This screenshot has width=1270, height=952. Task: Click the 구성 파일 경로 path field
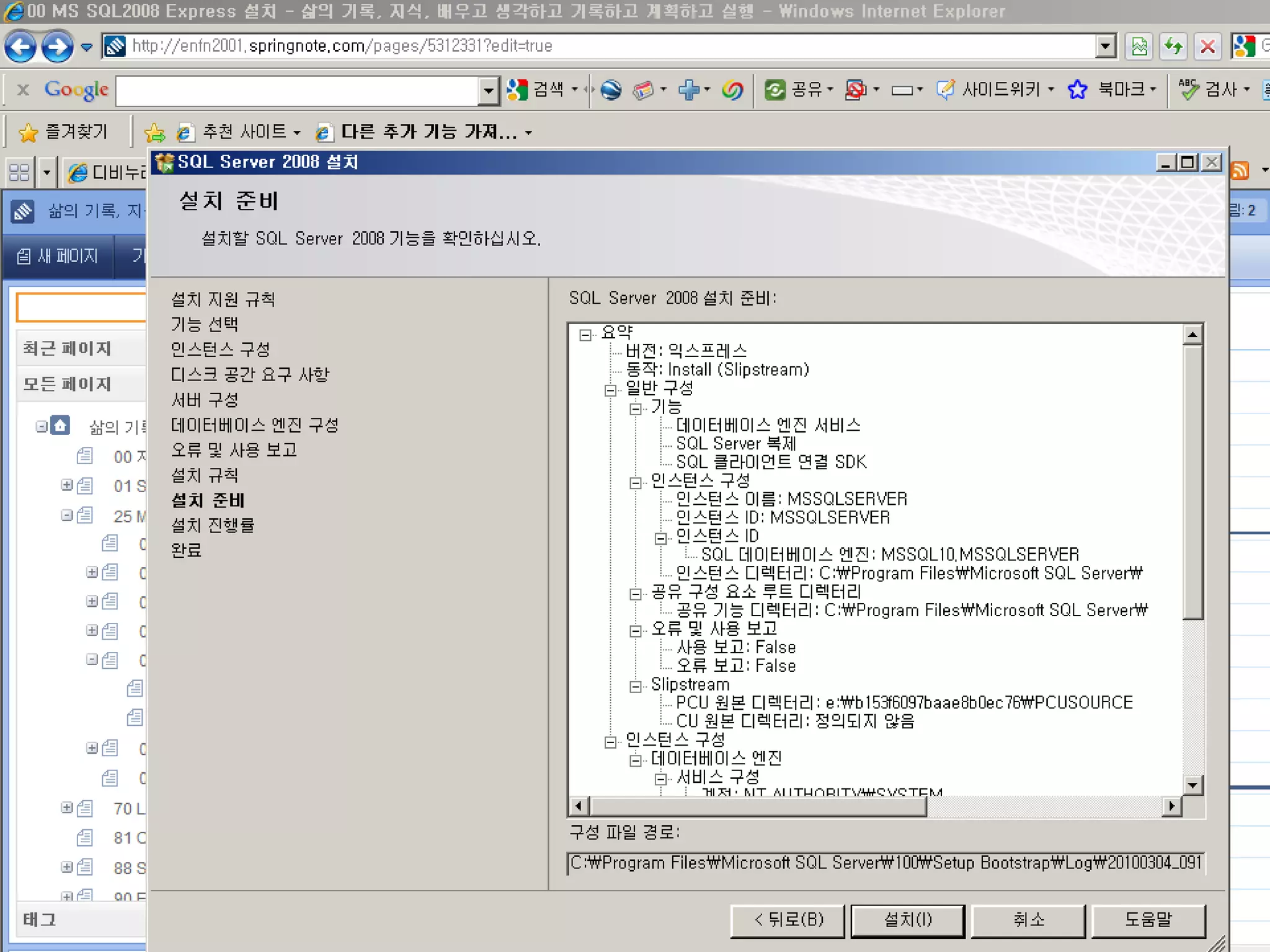(886, 863)
